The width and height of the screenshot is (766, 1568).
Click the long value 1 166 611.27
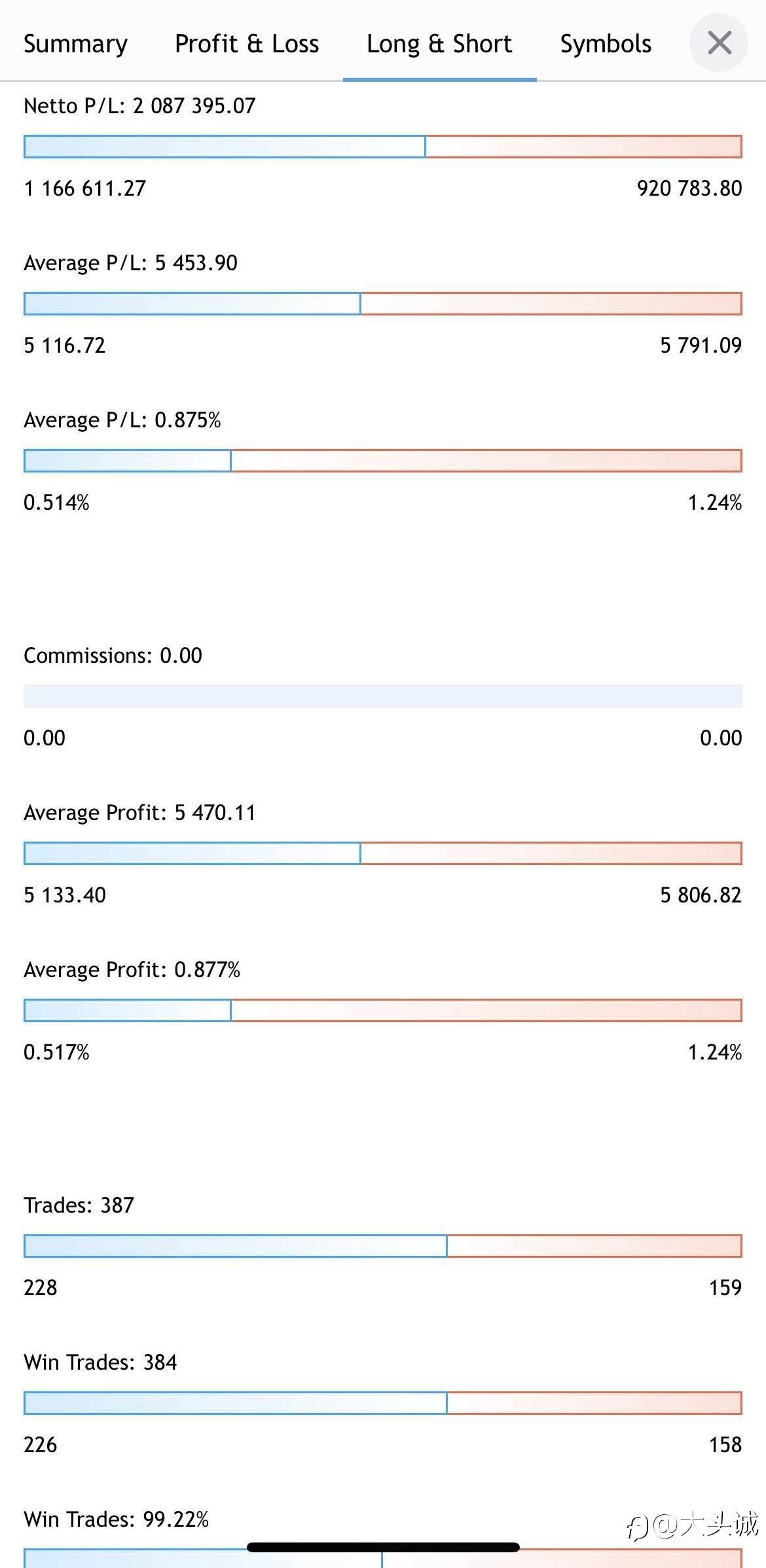tap(85, 188)
